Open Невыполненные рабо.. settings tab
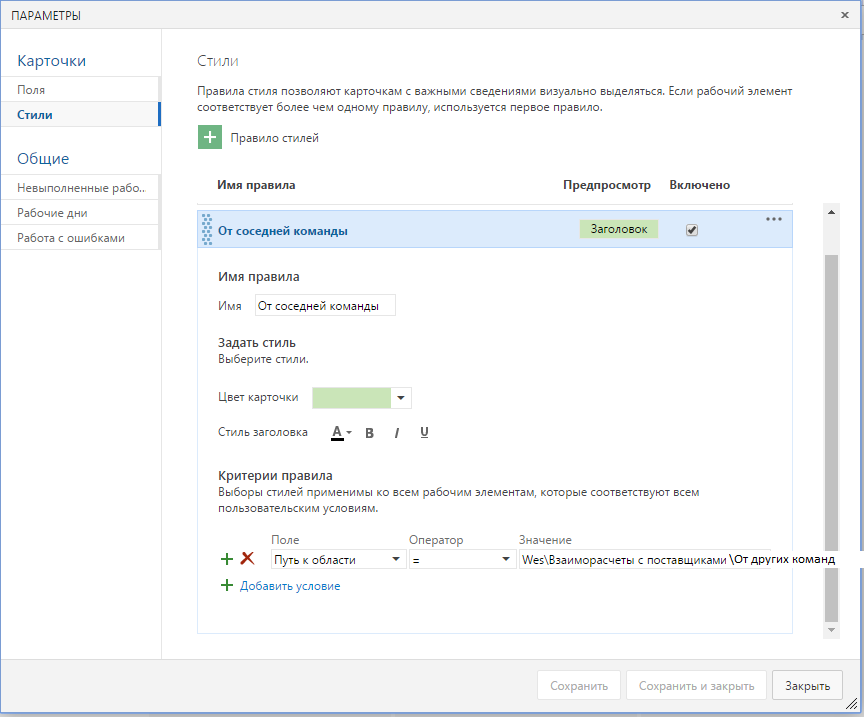 coord(80,187)
